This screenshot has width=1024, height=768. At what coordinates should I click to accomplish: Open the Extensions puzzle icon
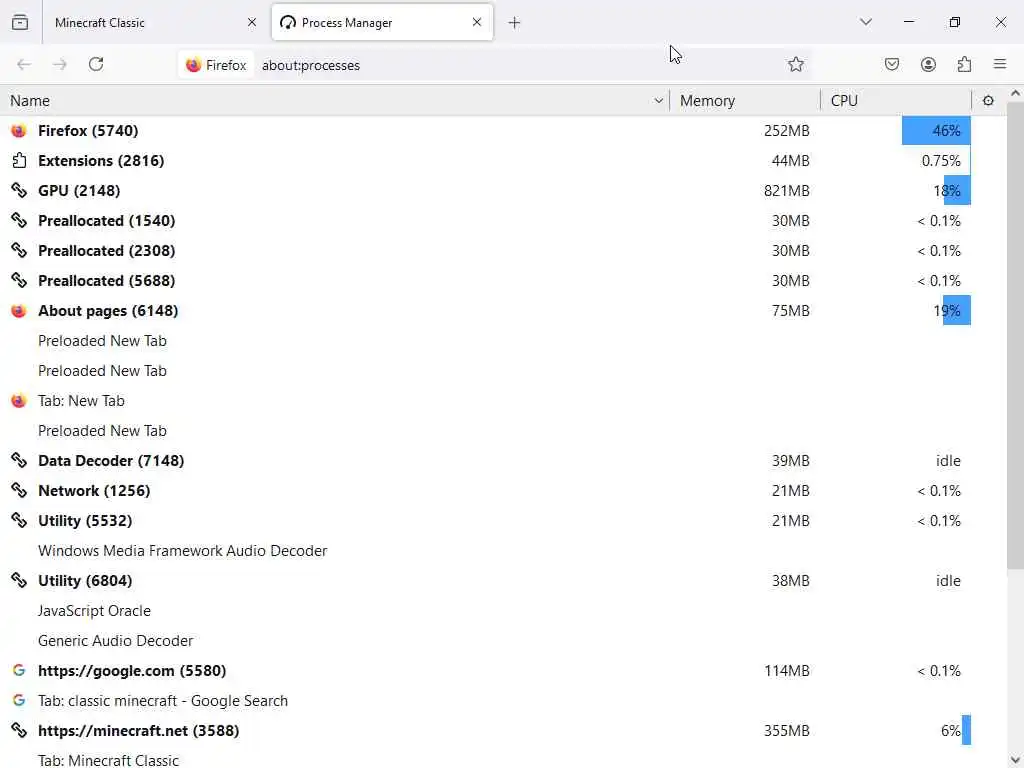[x=965, y=64]
